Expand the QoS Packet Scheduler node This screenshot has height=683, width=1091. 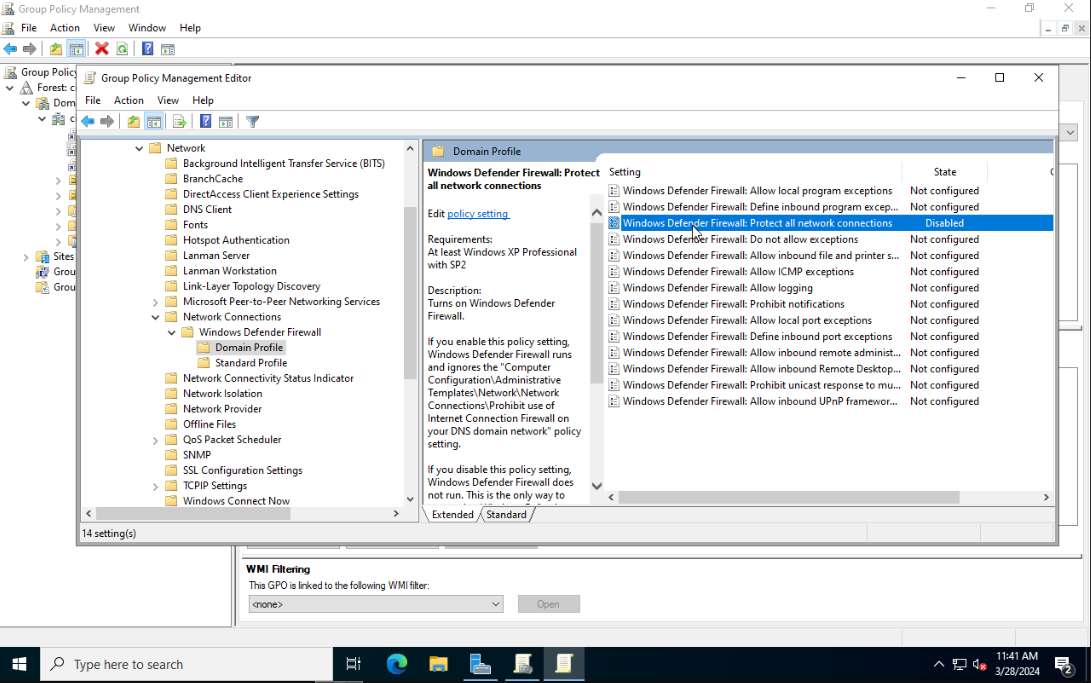pos(155,440)
